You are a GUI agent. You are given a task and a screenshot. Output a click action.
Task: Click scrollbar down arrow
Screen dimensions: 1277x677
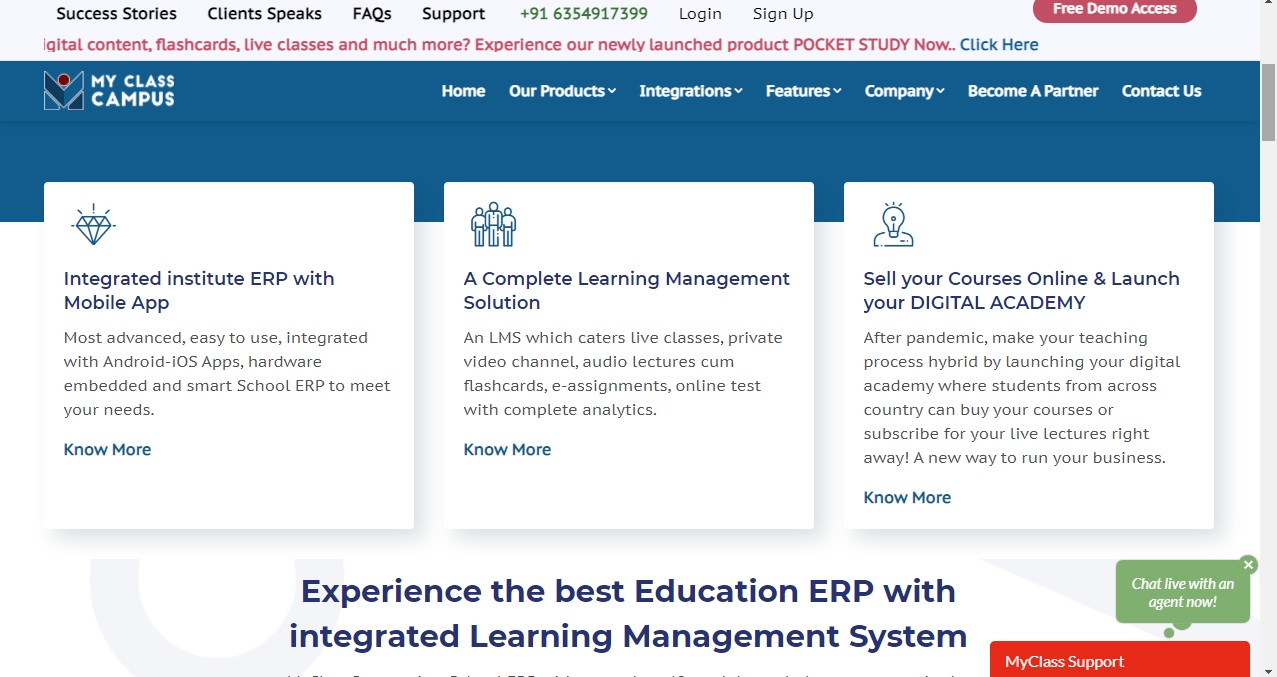coord(1268,669)
